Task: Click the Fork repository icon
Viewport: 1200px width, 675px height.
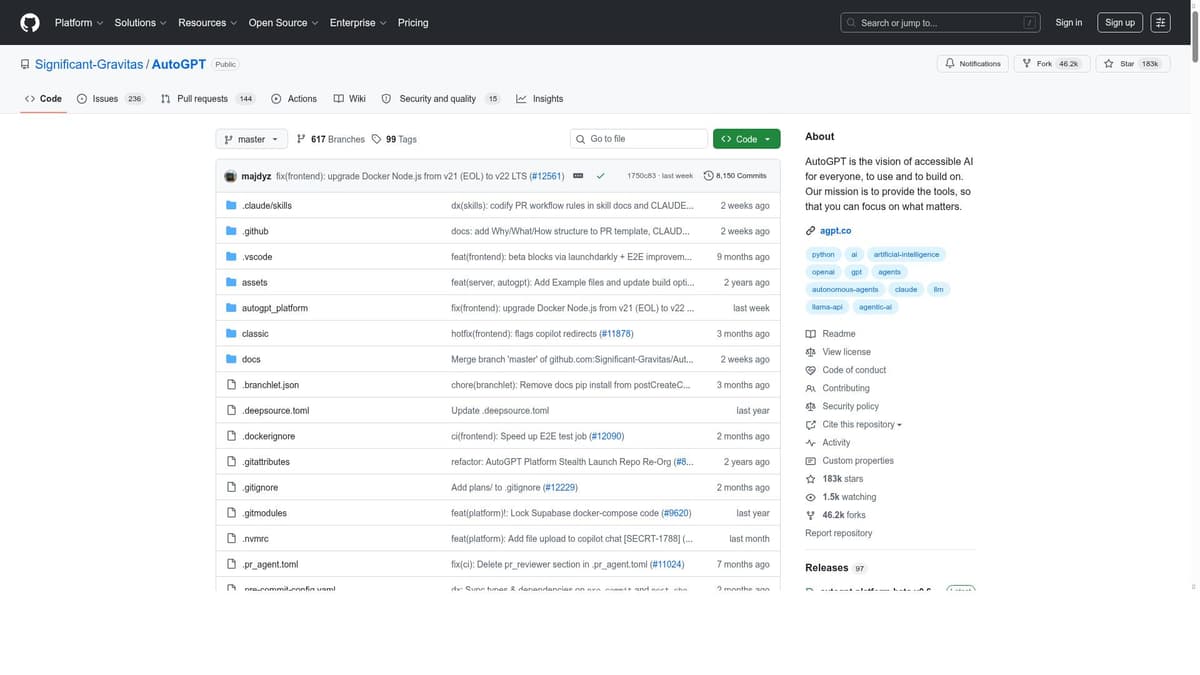Action: pos(1027,64)
